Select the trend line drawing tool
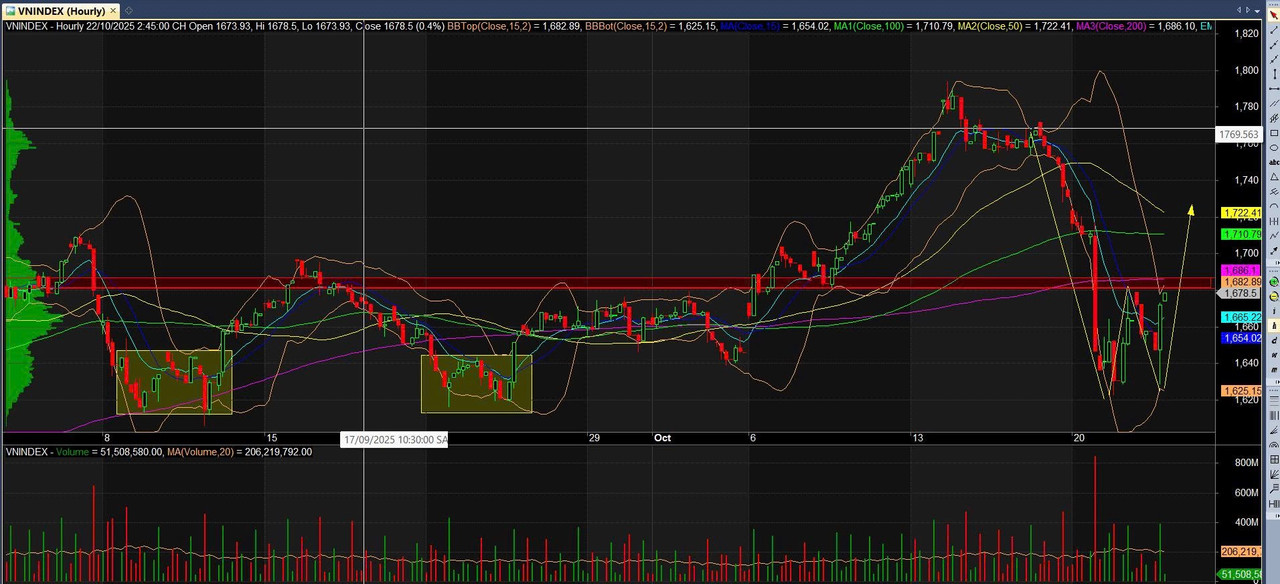1280x584 pixels. coord(1273,30)
